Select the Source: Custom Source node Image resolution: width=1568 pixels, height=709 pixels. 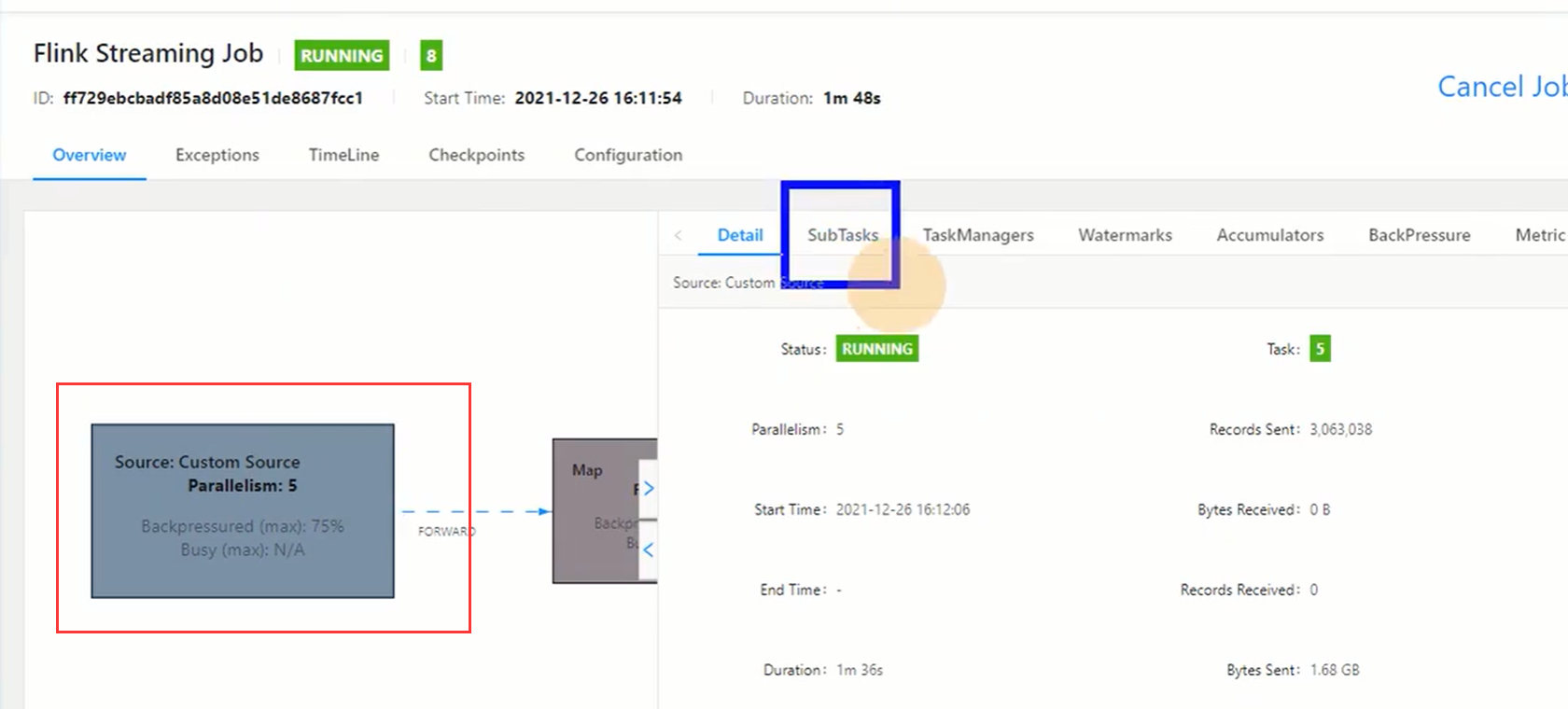pos(243,511)
